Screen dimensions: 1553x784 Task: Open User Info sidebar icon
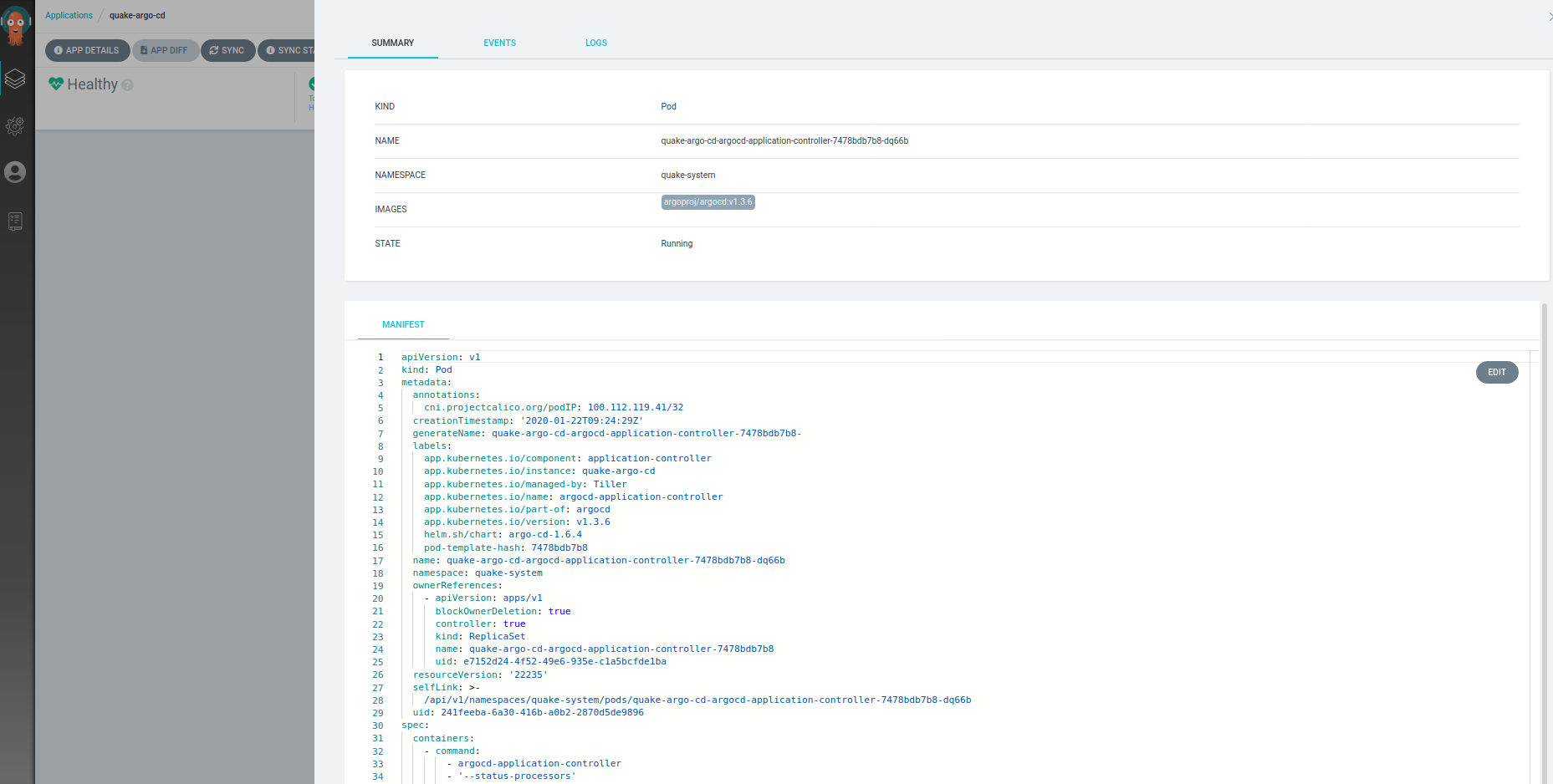pos(15,172)
